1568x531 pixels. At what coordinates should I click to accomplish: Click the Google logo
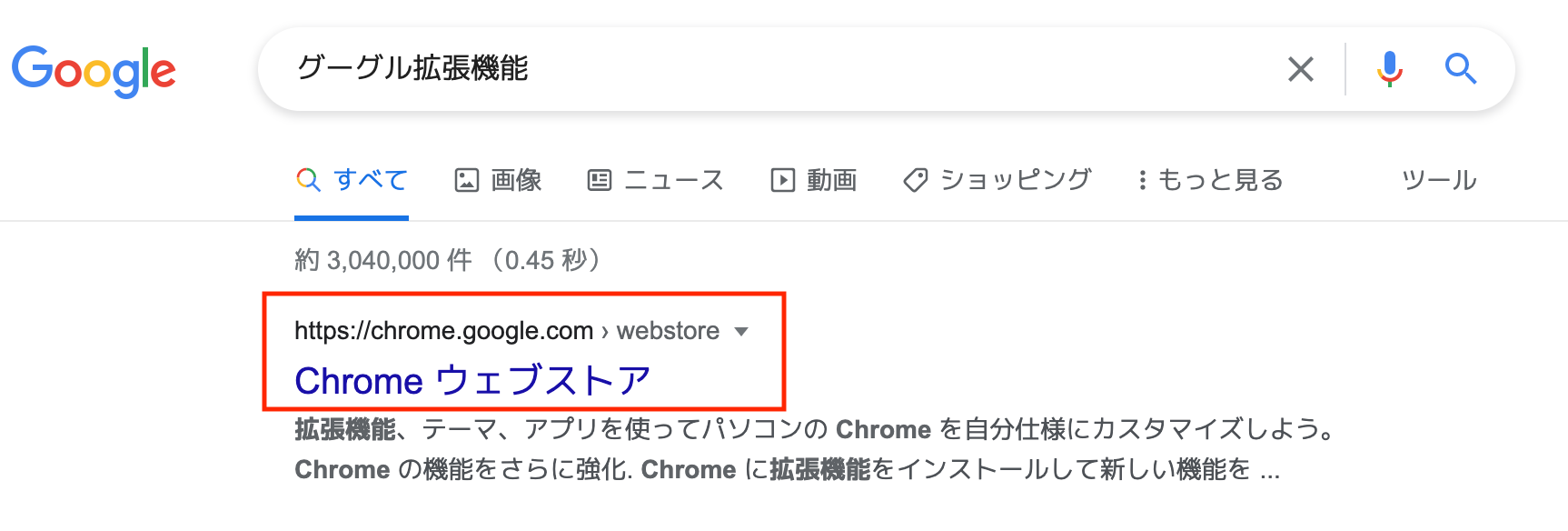point(94,70)
